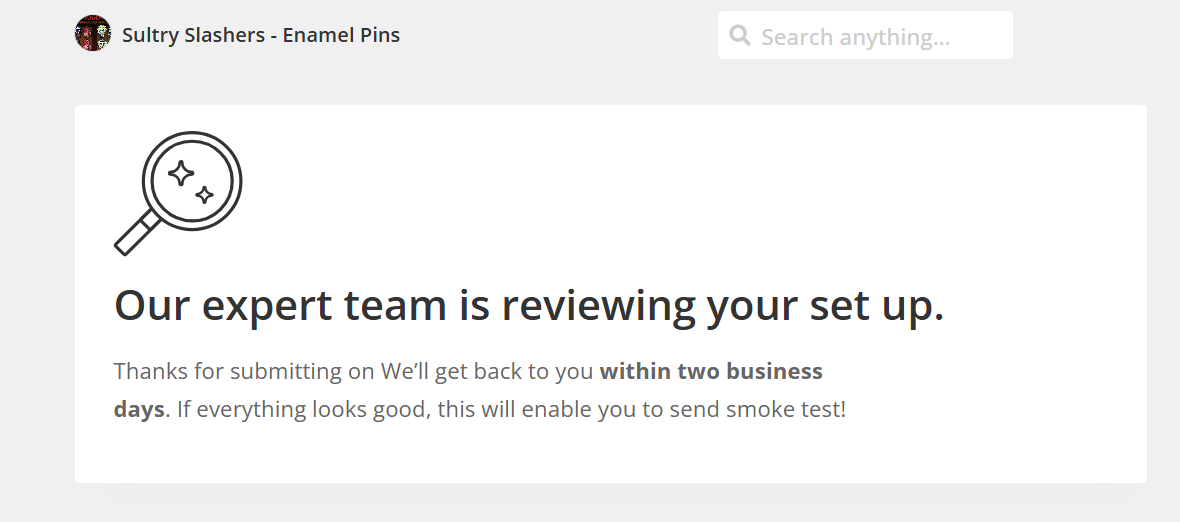Click the search magnifier icon in search bar

tap(740, 36)
